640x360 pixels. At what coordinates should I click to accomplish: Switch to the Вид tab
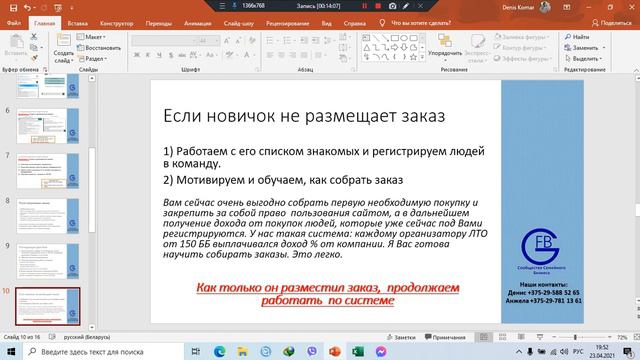tap(327, 23)
